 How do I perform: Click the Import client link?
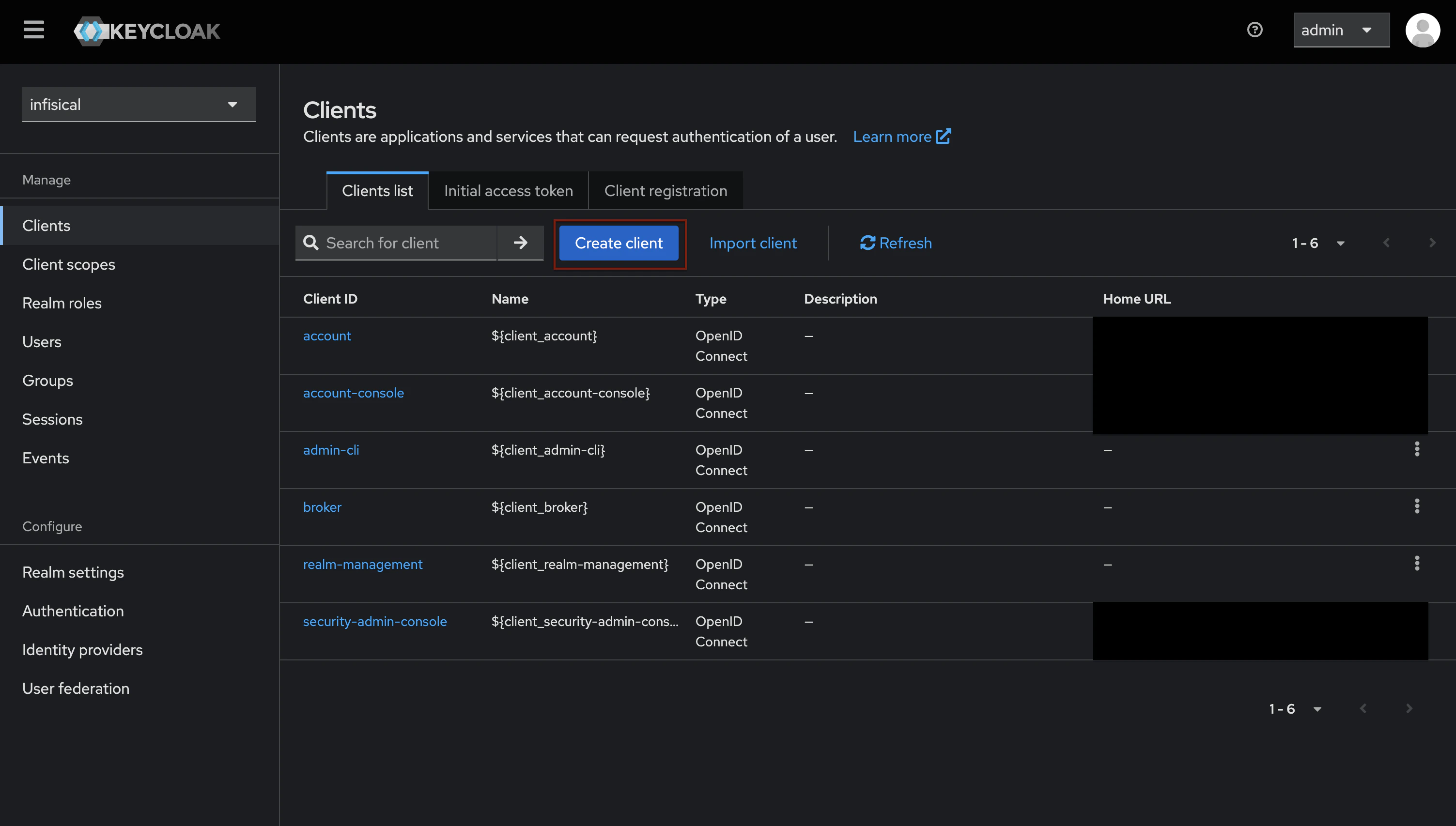point(753,244)
